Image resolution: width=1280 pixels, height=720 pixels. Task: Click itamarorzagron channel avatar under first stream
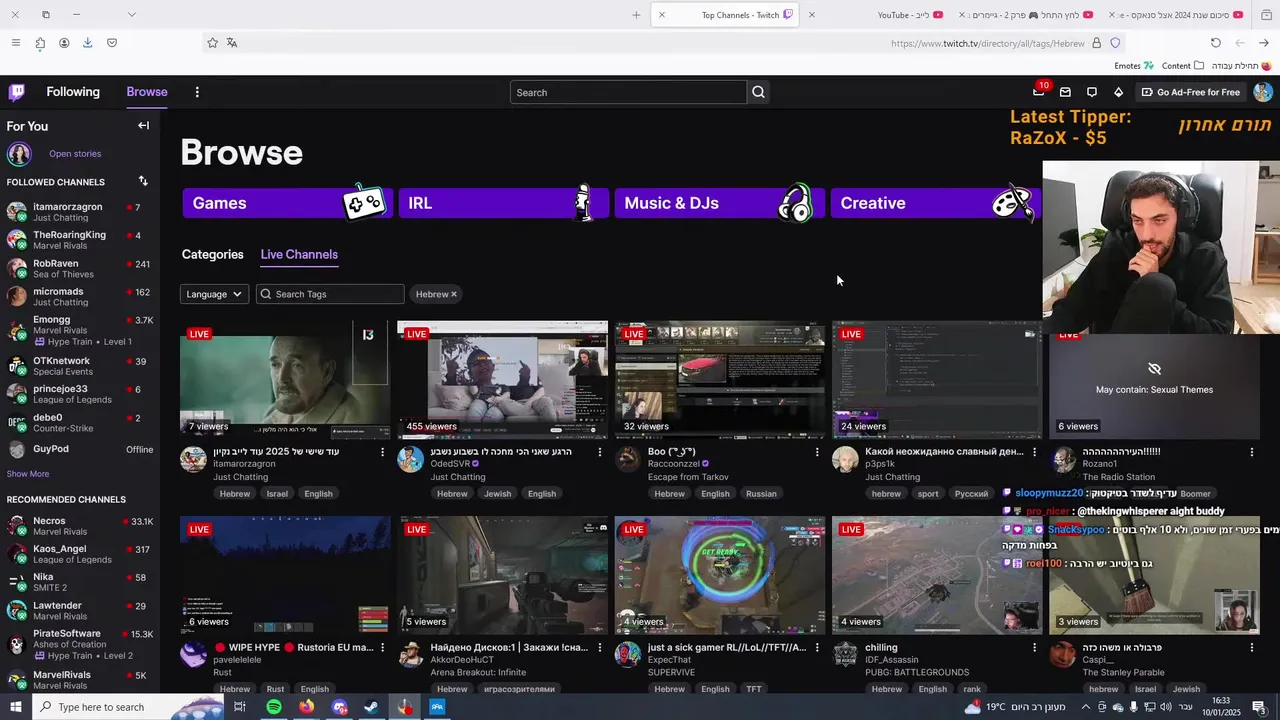tap(193, 459)
